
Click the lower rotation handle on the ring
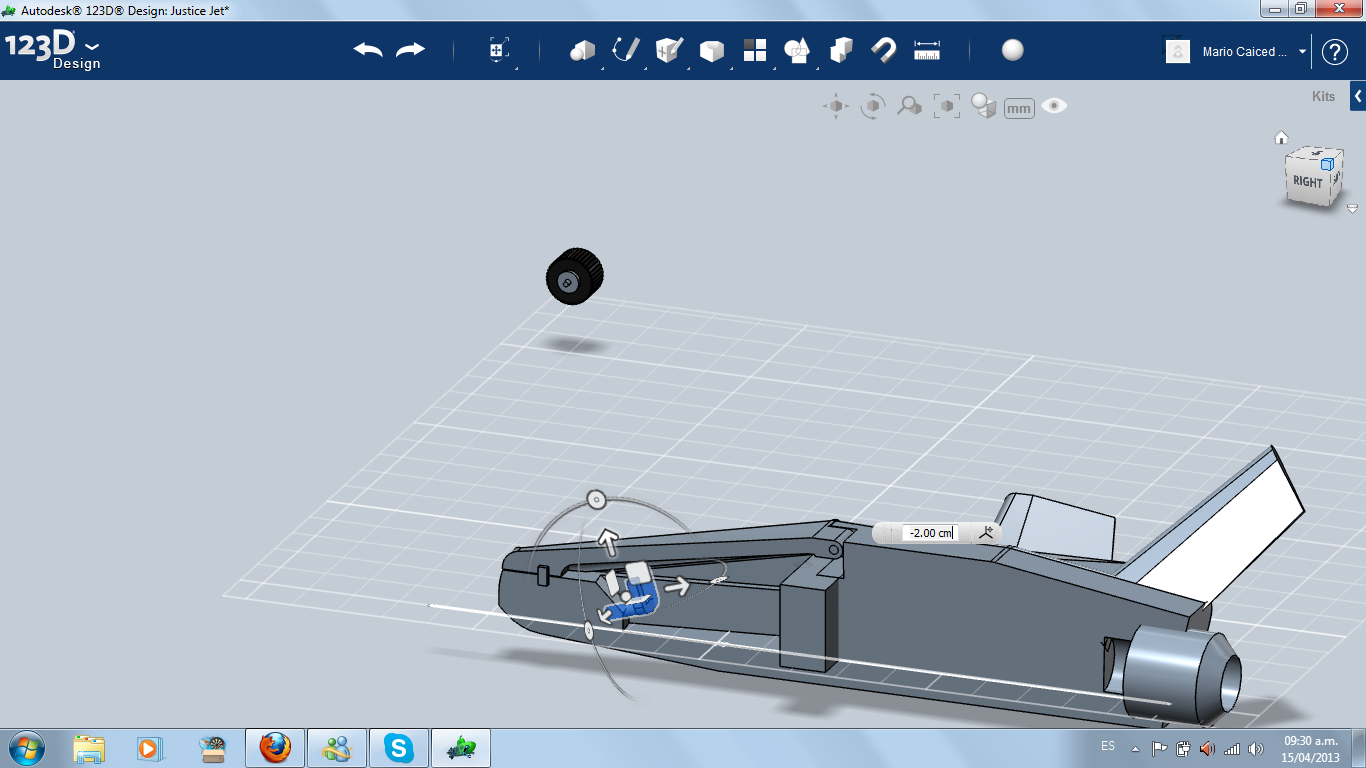tap(589, 630)
